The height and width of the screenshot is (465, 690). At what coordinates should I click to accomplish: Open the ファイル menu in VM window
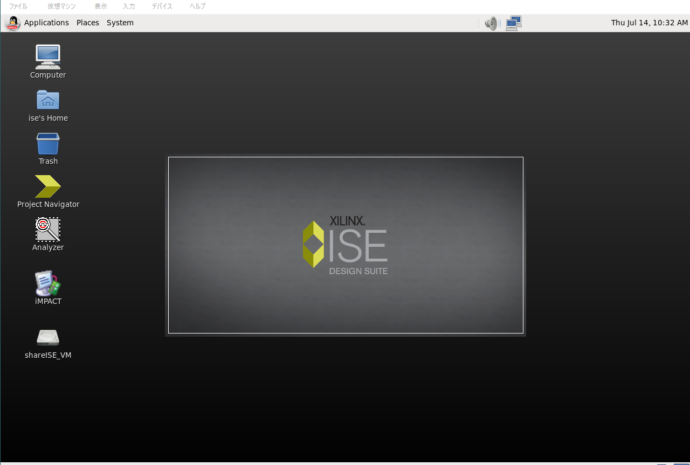click(18, 6)
